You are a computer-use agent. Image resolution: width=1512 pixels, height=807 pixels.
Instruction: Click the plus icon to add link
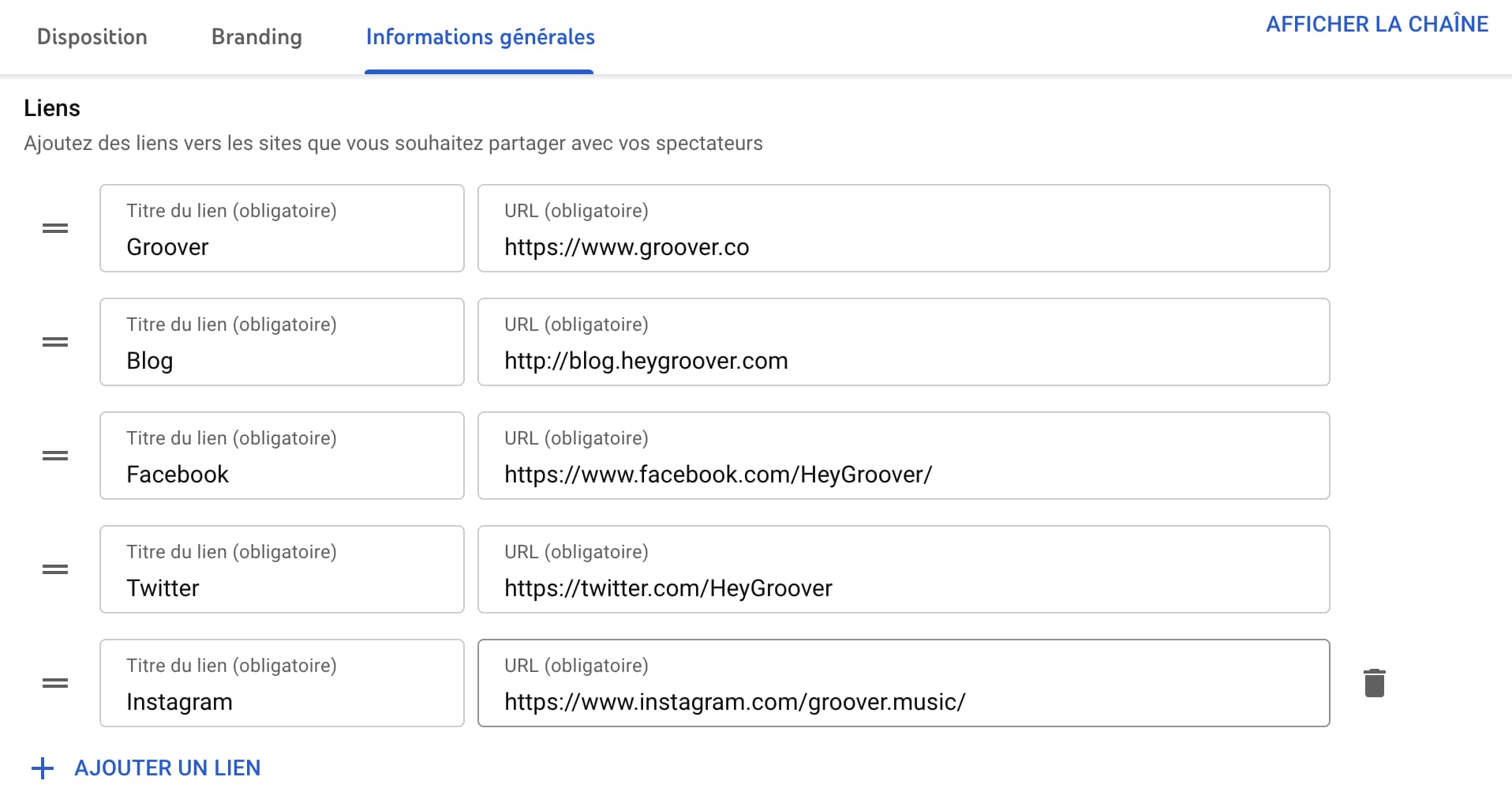43,768
